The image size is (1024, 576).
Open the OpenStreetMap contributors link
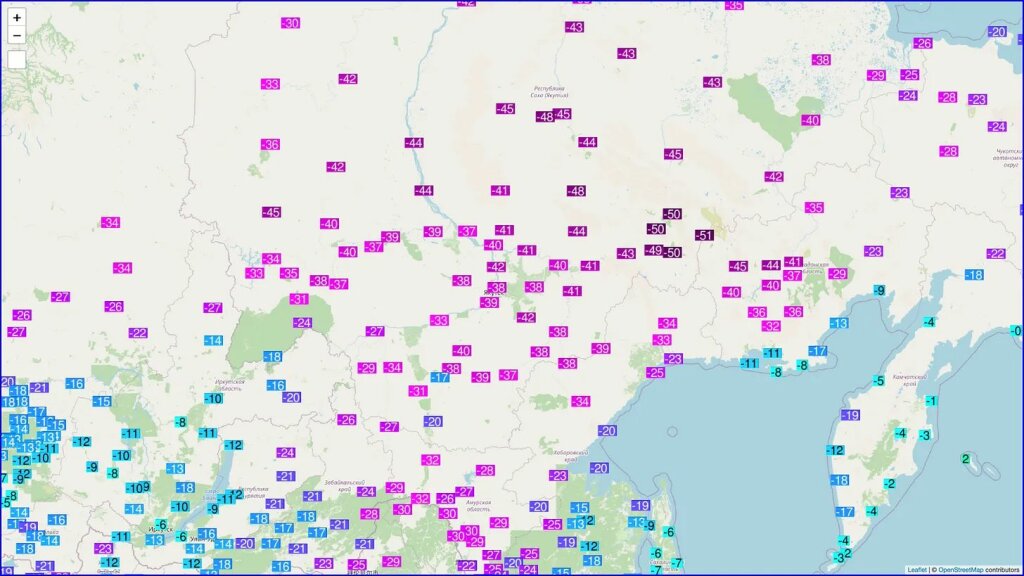click(x=970, y=569)
